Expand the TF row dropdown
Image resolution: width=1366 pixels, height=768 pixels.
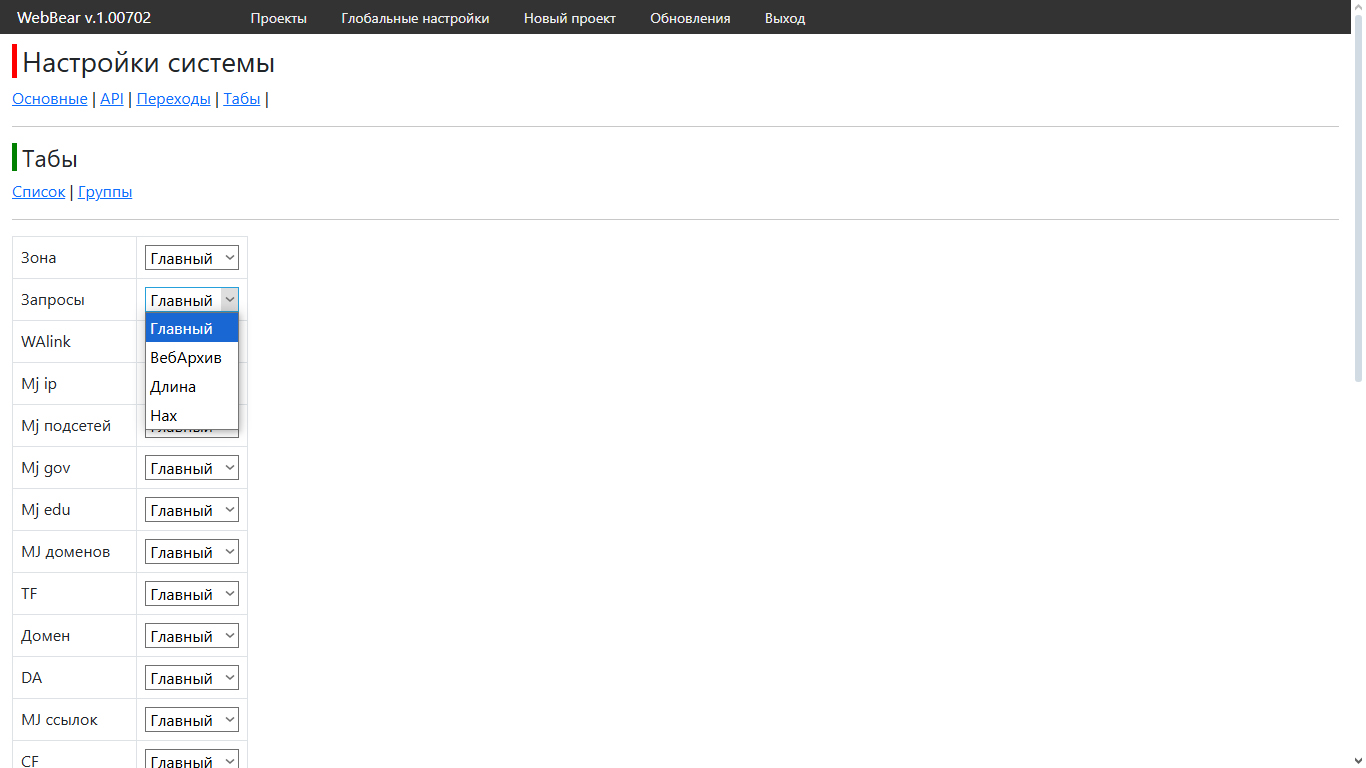click(x=192, y=594)
